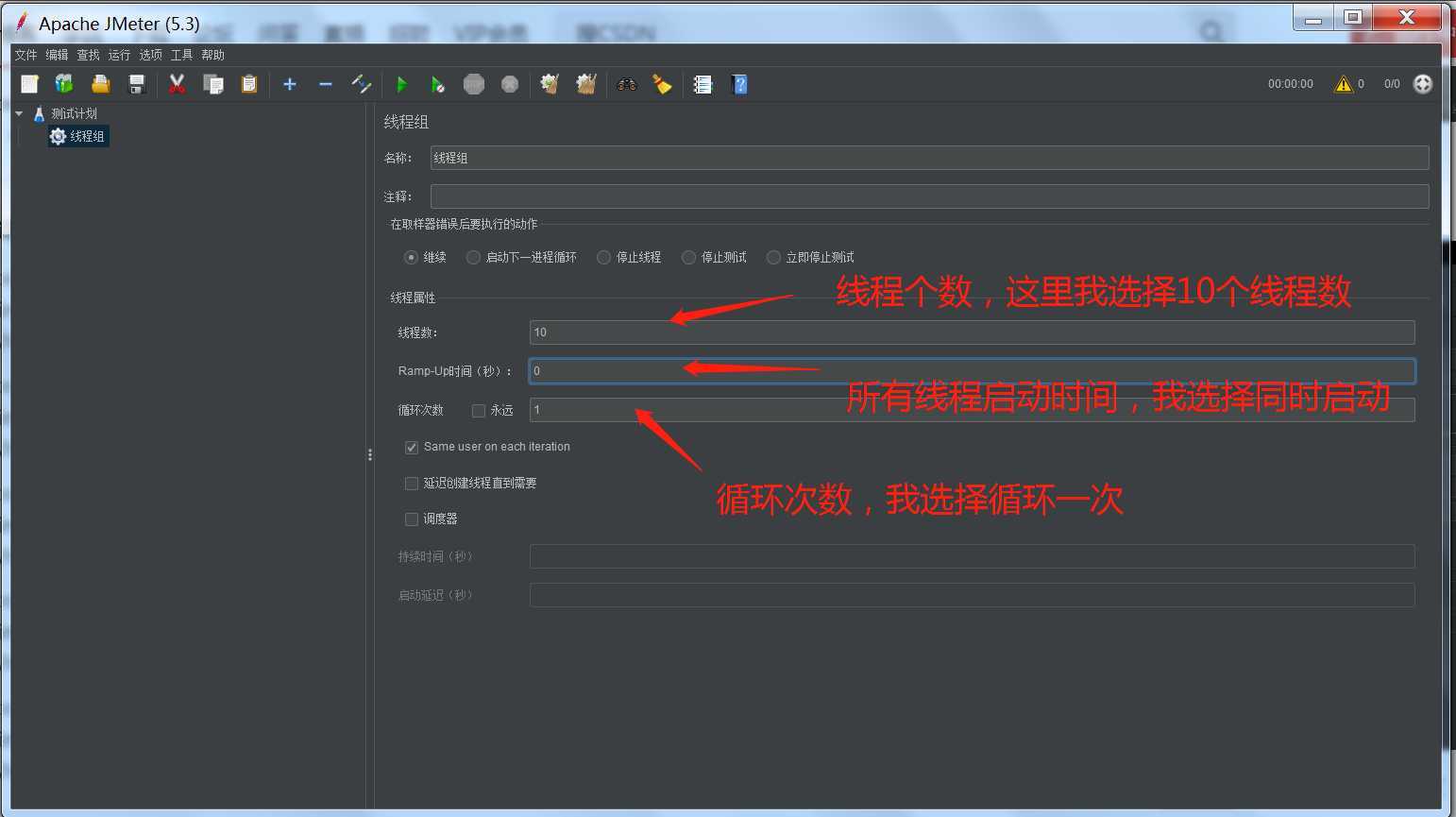Image resolution: width=1456 pixels, height=817 pixels.
Task: Clear results with the single broom icon
Action: (x=550, y=84)
